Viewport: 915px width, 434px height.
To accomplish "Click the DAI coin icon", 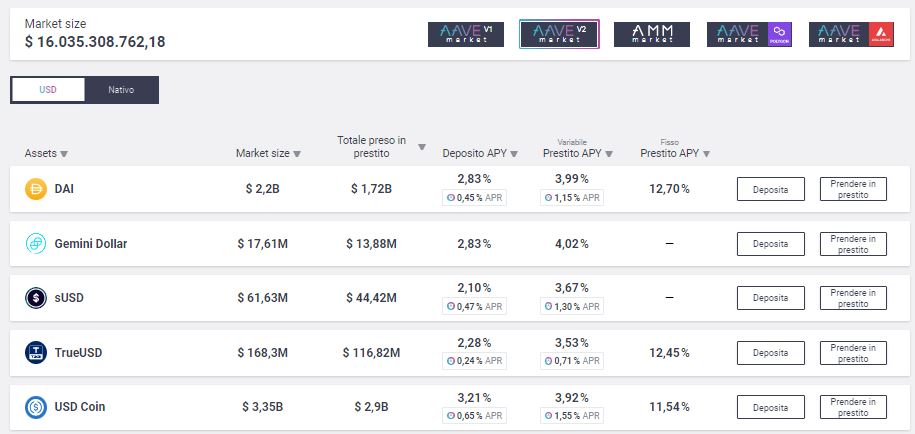I will coord(36,189).
